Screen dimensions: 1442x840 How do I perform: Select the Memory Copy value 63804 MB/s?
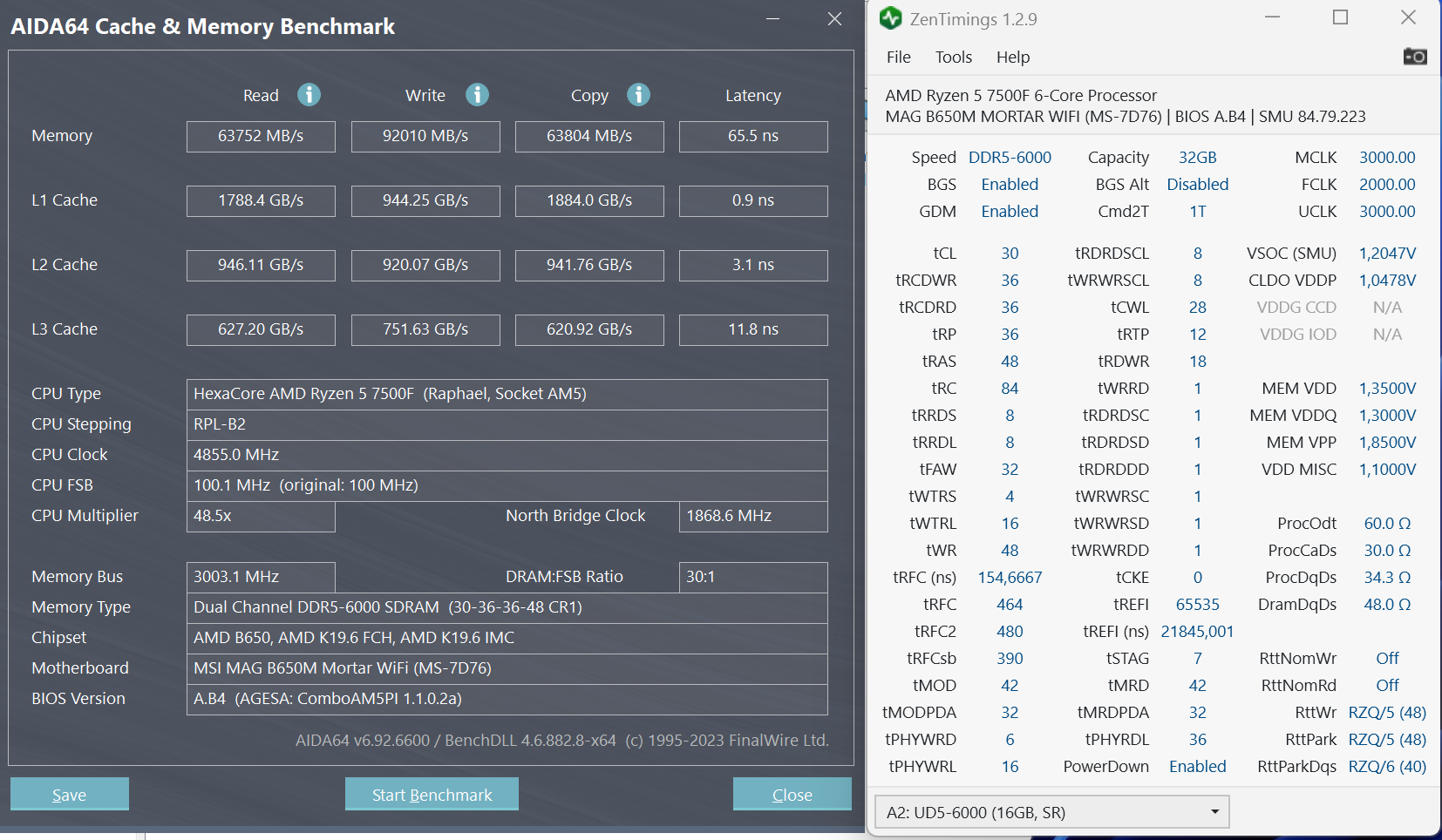tap(589, 137)
